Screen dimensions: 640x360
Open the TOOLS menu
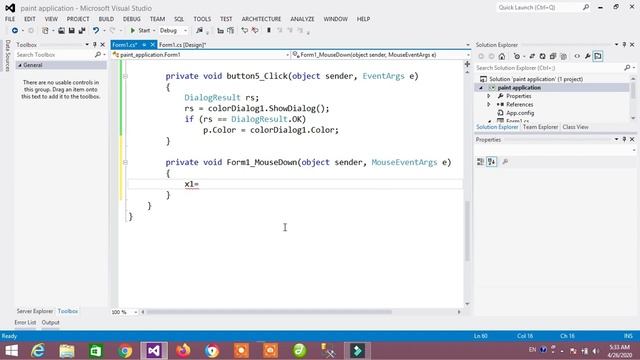(x=202, y=19)
